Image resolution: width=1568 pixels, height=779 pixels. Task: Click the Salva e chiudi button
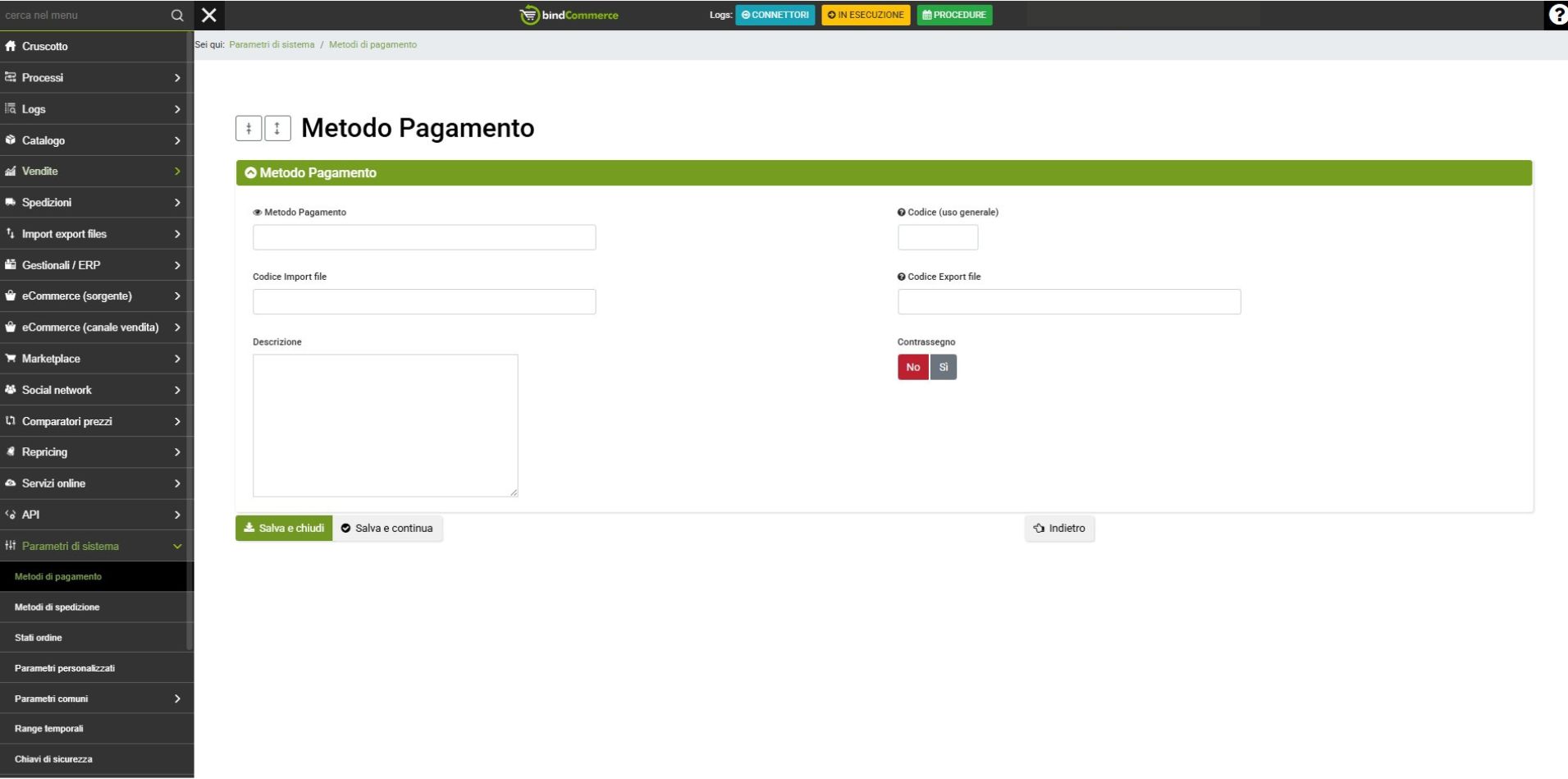tap(284, 529)
